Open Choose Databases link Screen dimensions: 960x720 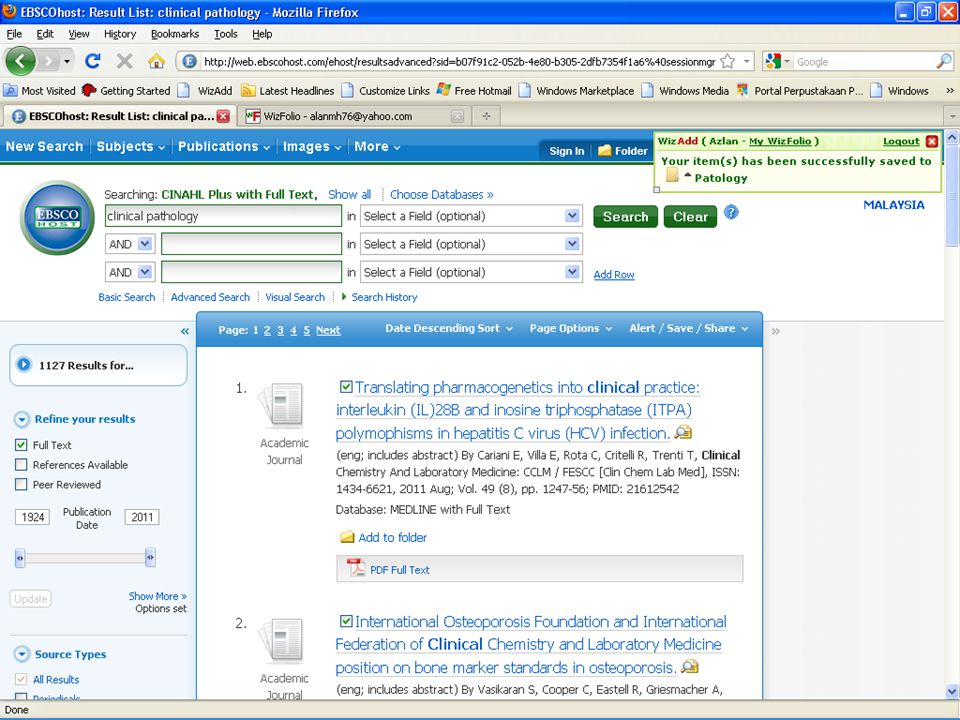coord(441,195)
